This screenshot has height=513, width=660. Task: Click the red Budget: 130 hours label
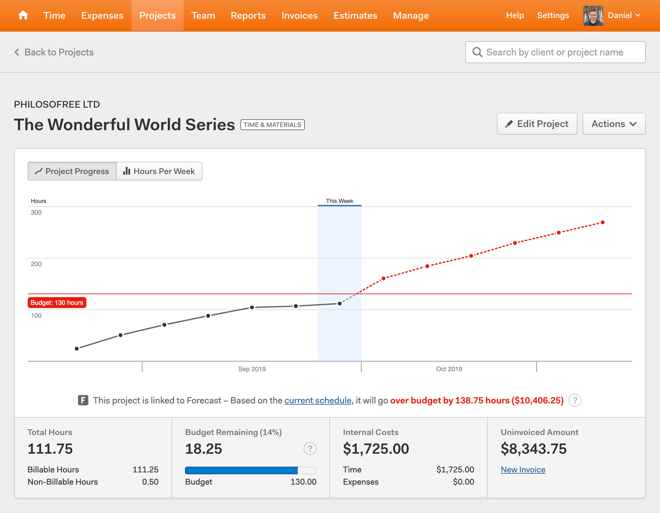[x=57, y=302]
